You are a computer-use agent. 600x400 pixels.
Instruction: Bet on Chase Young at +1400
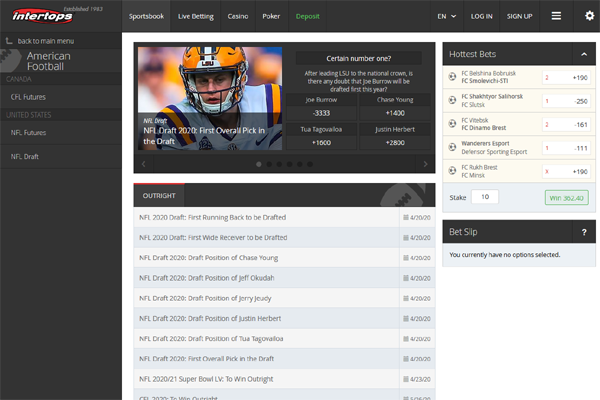coord(395,113)
